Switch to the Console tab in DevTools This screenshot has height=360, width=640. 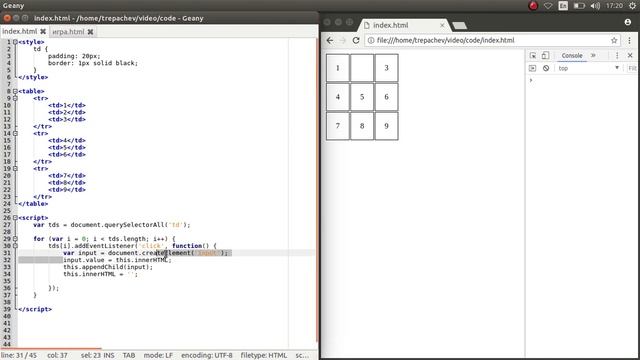(572, 56)
